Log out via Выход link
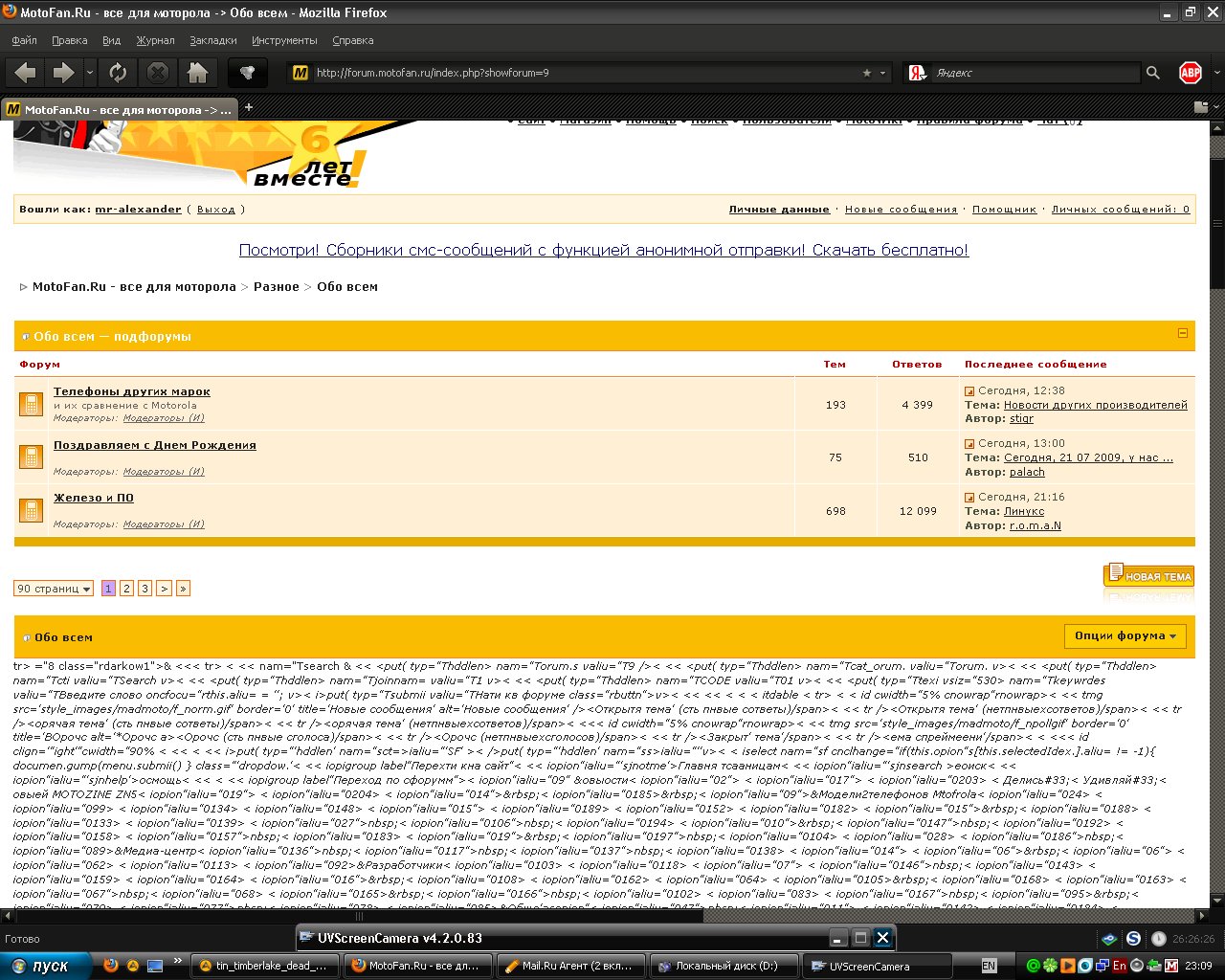The width and height of the screenshot is (1225, 980). click(x=216, y=209)
